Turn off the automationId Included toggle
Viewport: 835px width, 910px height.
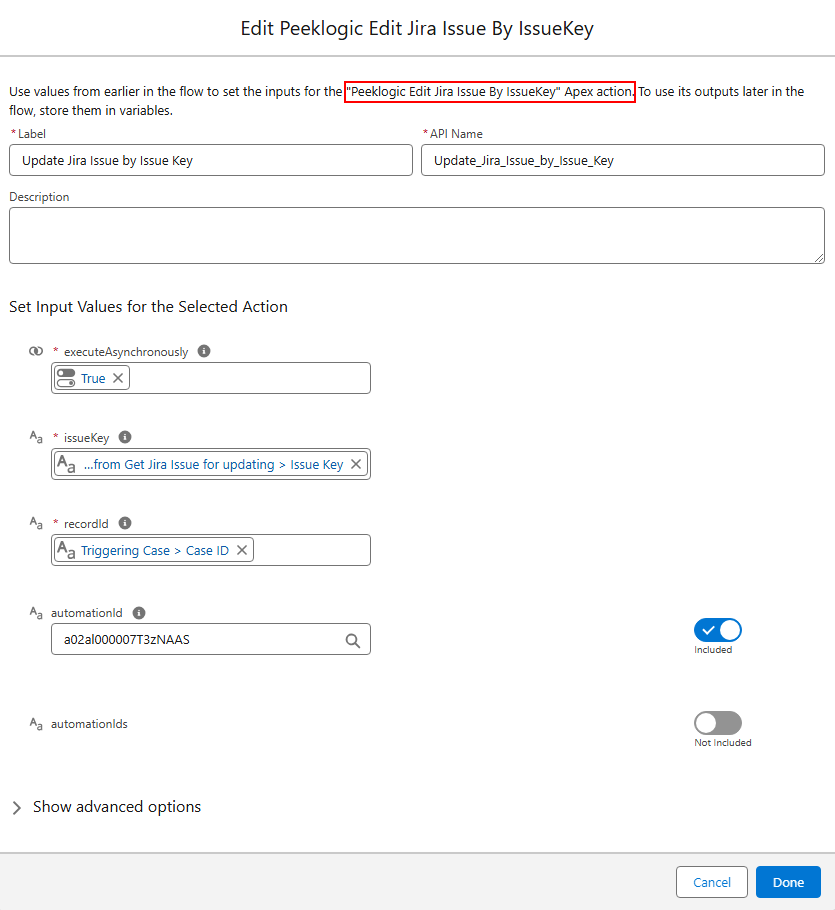pyautogui.click(x=718, y=630)
